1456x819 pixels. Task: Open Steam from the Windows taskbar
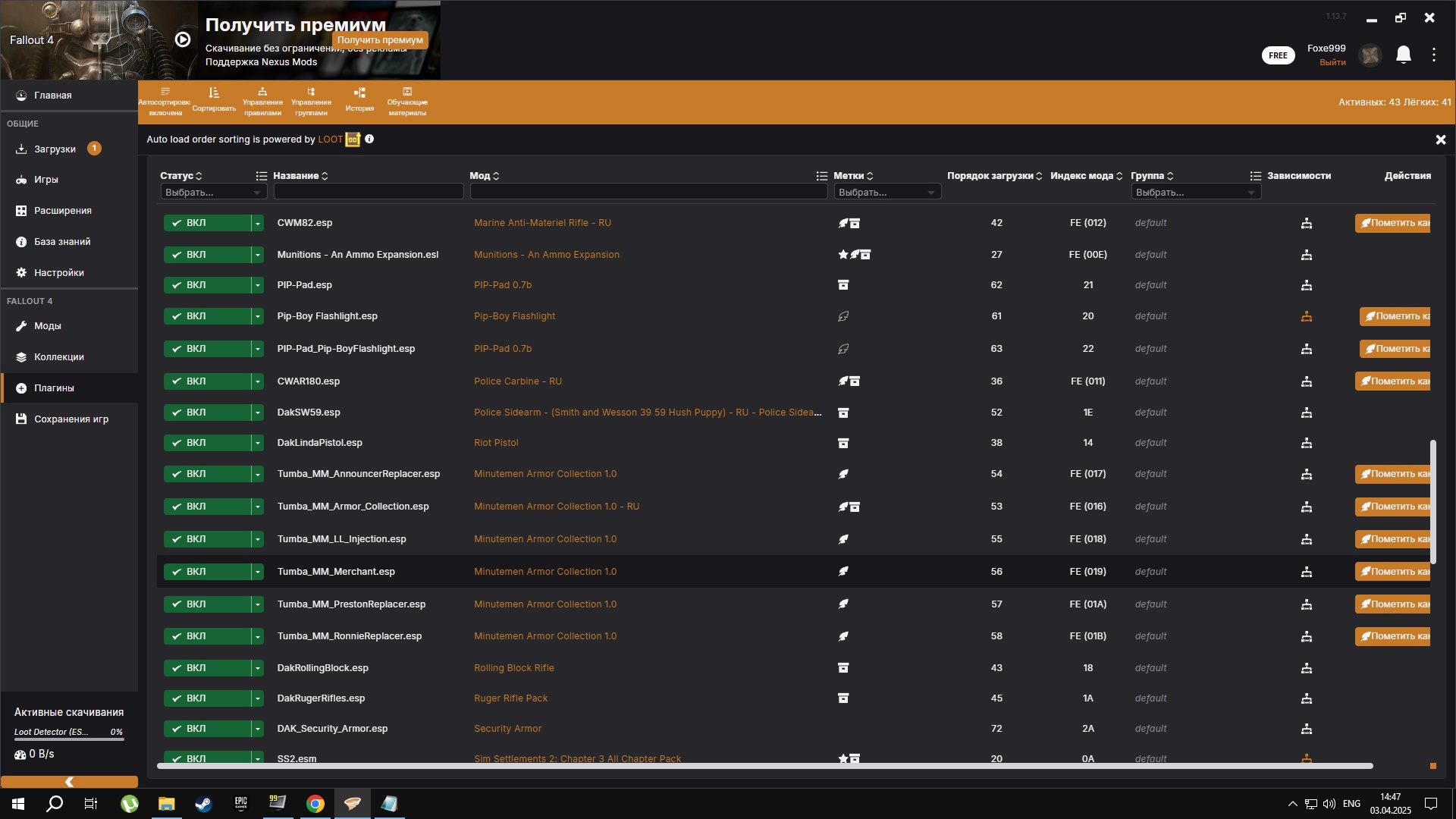click(x=203, y=803)
